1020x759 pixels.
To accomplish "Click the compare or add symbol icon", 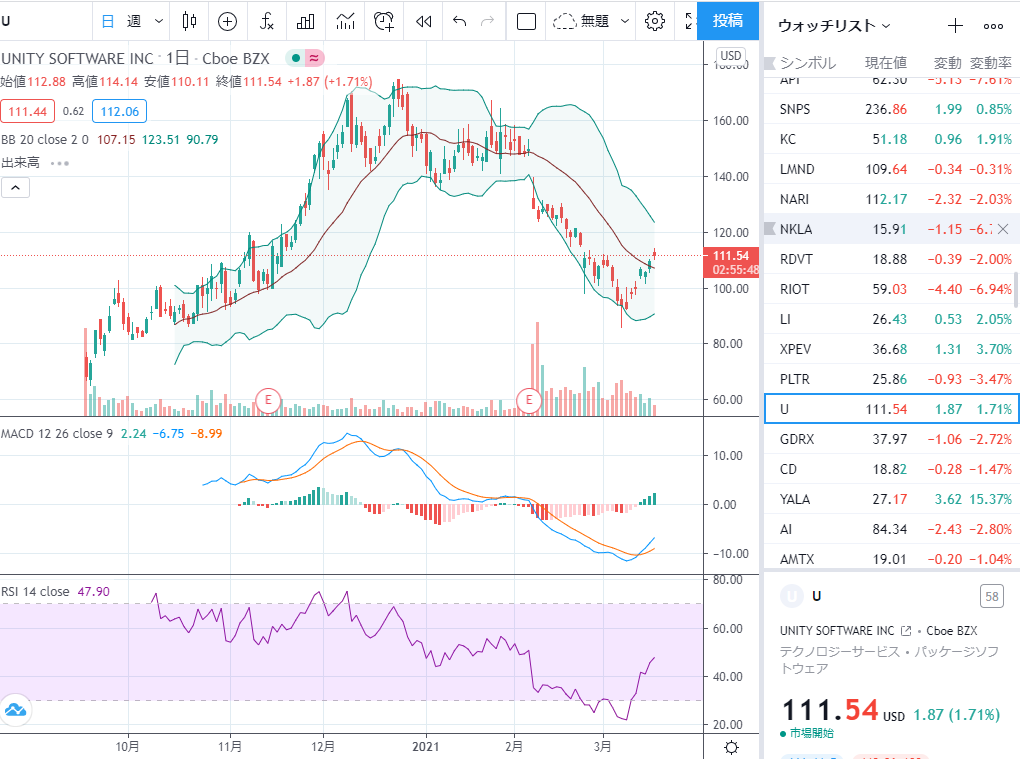I will 227,21.
